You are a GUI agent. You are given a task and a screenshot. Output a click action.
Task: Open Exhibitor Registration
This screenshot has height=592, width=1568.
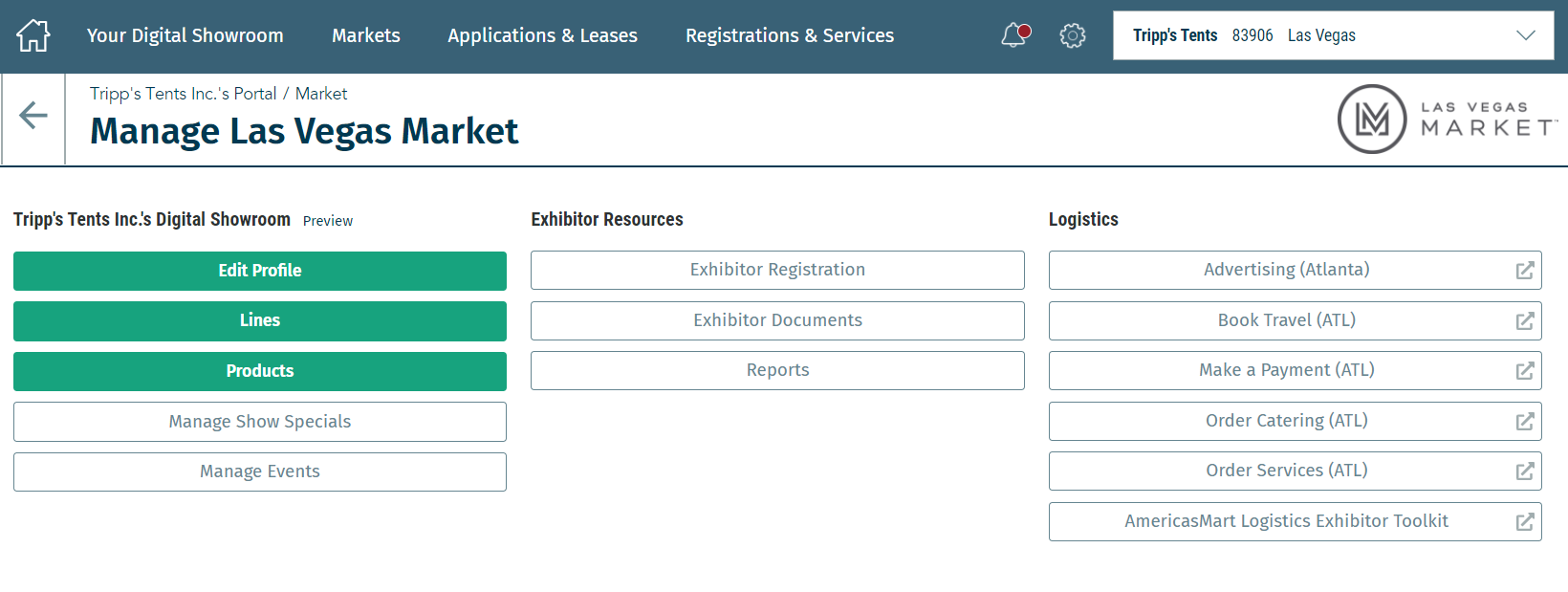click(x=777, y=270)
